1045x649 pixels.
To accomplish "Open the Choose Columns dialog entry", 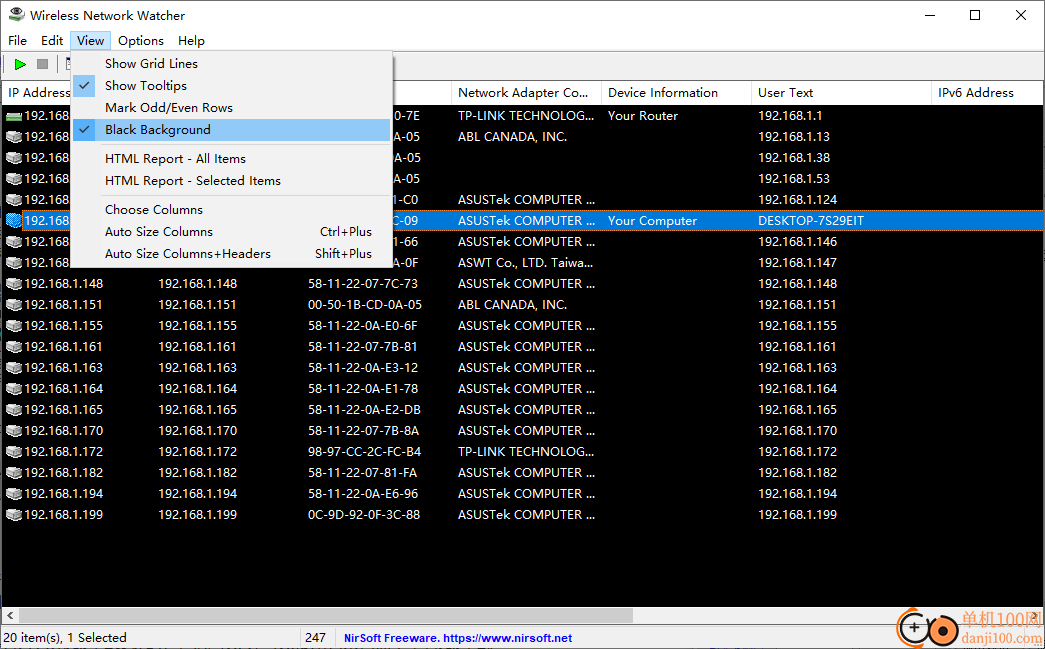I will [x=231, y=209].
